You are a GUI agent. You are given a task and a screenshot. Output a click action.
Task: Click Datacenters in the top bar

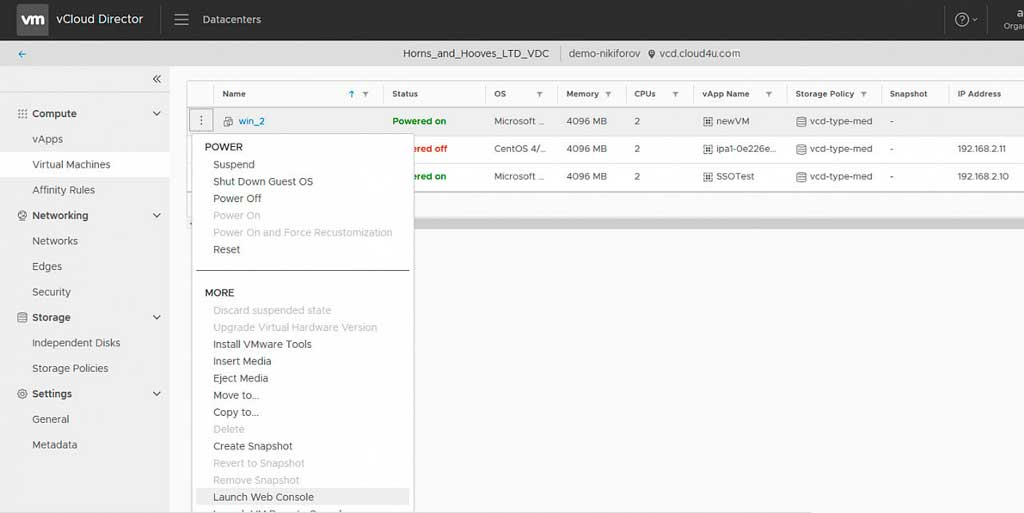[x=232, y=20]
